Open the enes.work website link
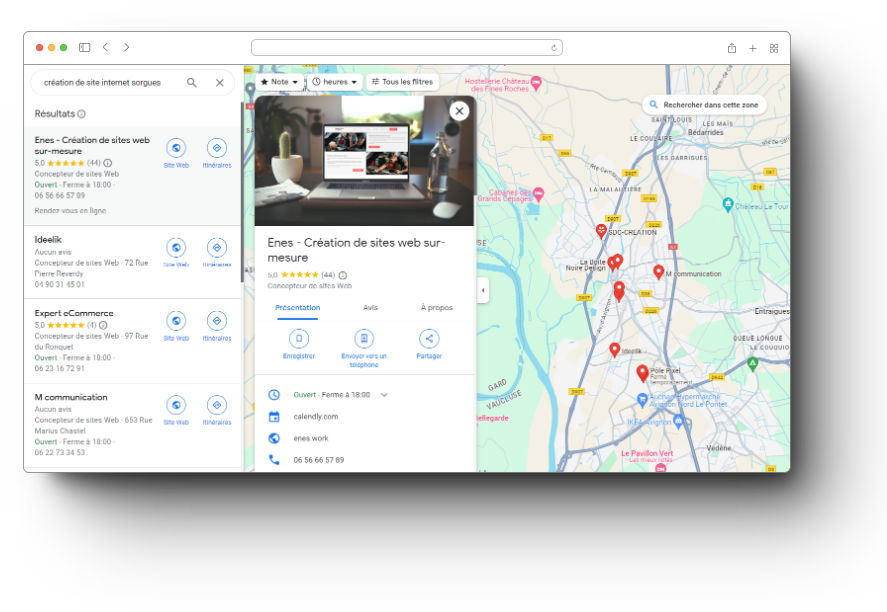This screenshot has width=887, height=612. [x=311, y=438]
